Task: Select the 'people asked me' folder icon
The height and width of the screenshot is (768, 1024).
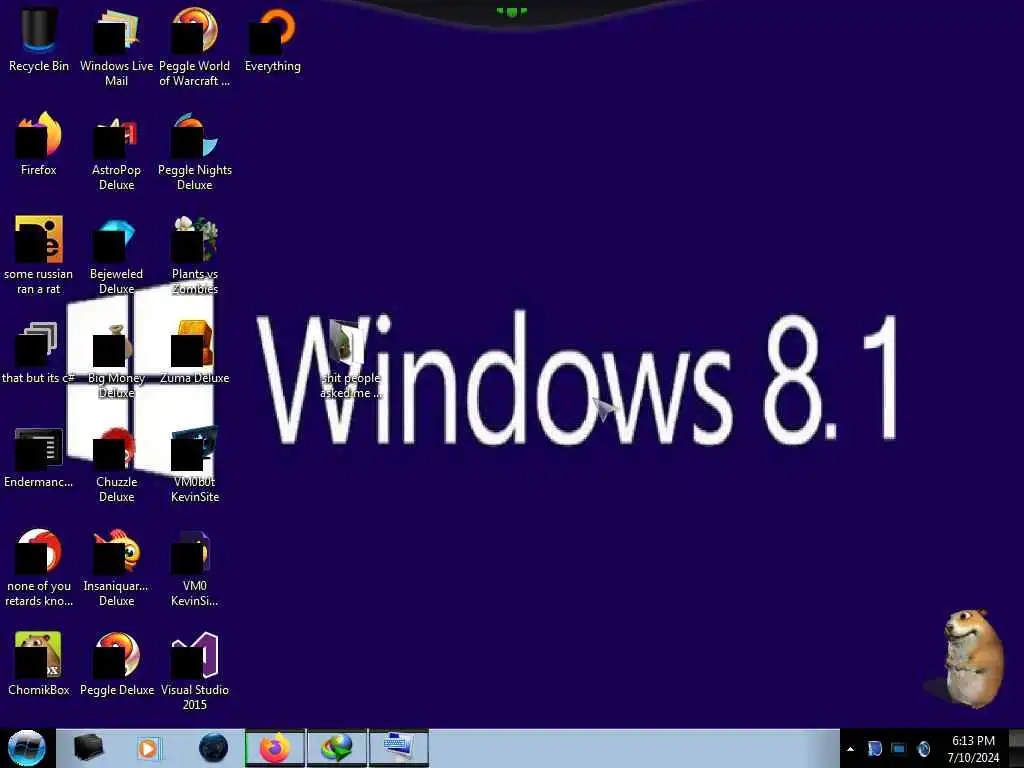Action: [x=351, y=359]
